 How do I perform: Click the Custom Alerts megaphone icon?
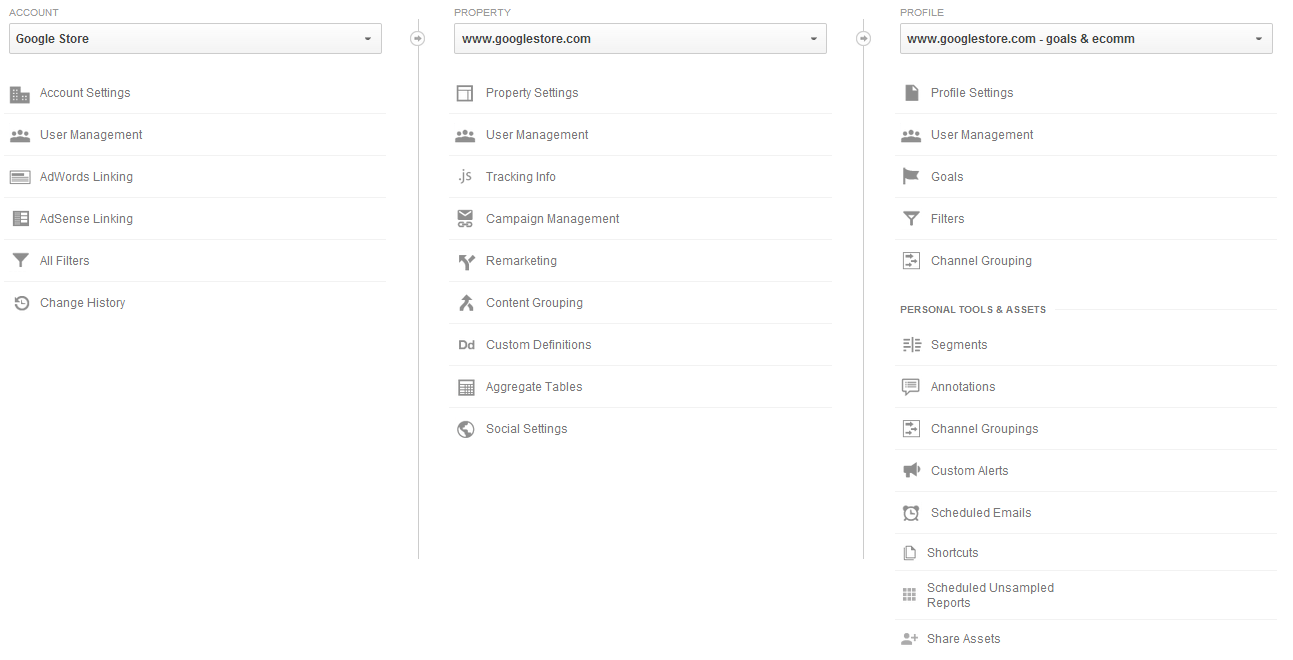(910, 471)
